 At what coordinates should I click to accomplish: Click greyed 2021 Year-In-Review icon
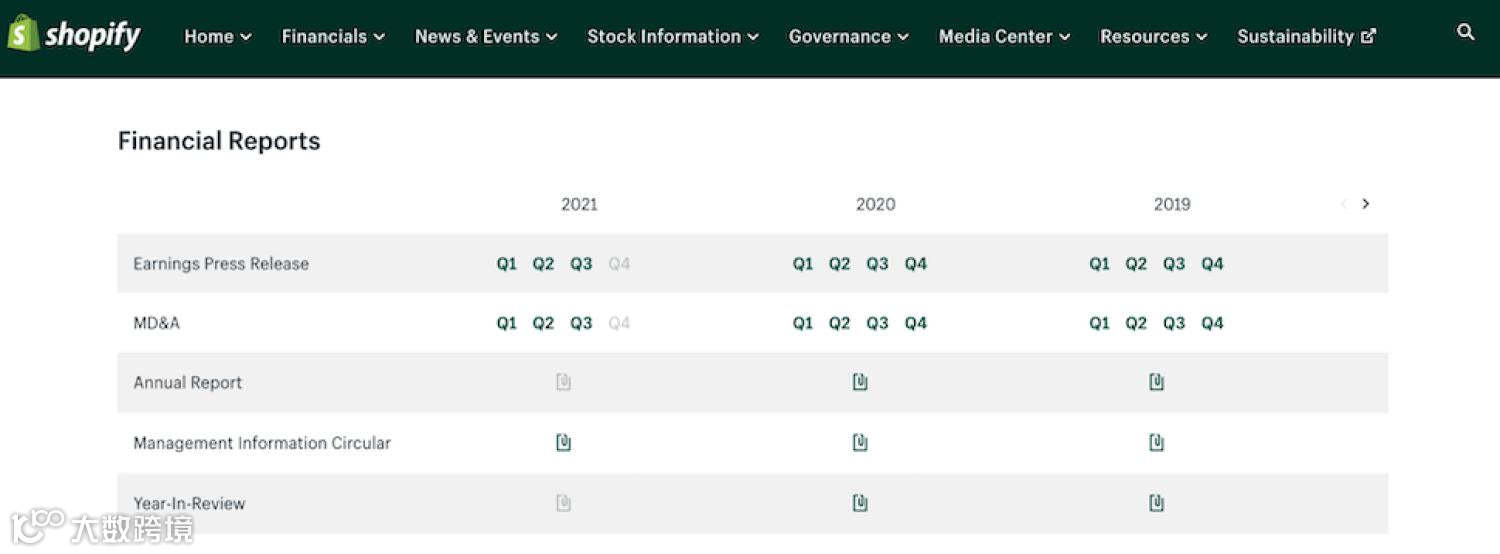[563, 502]
